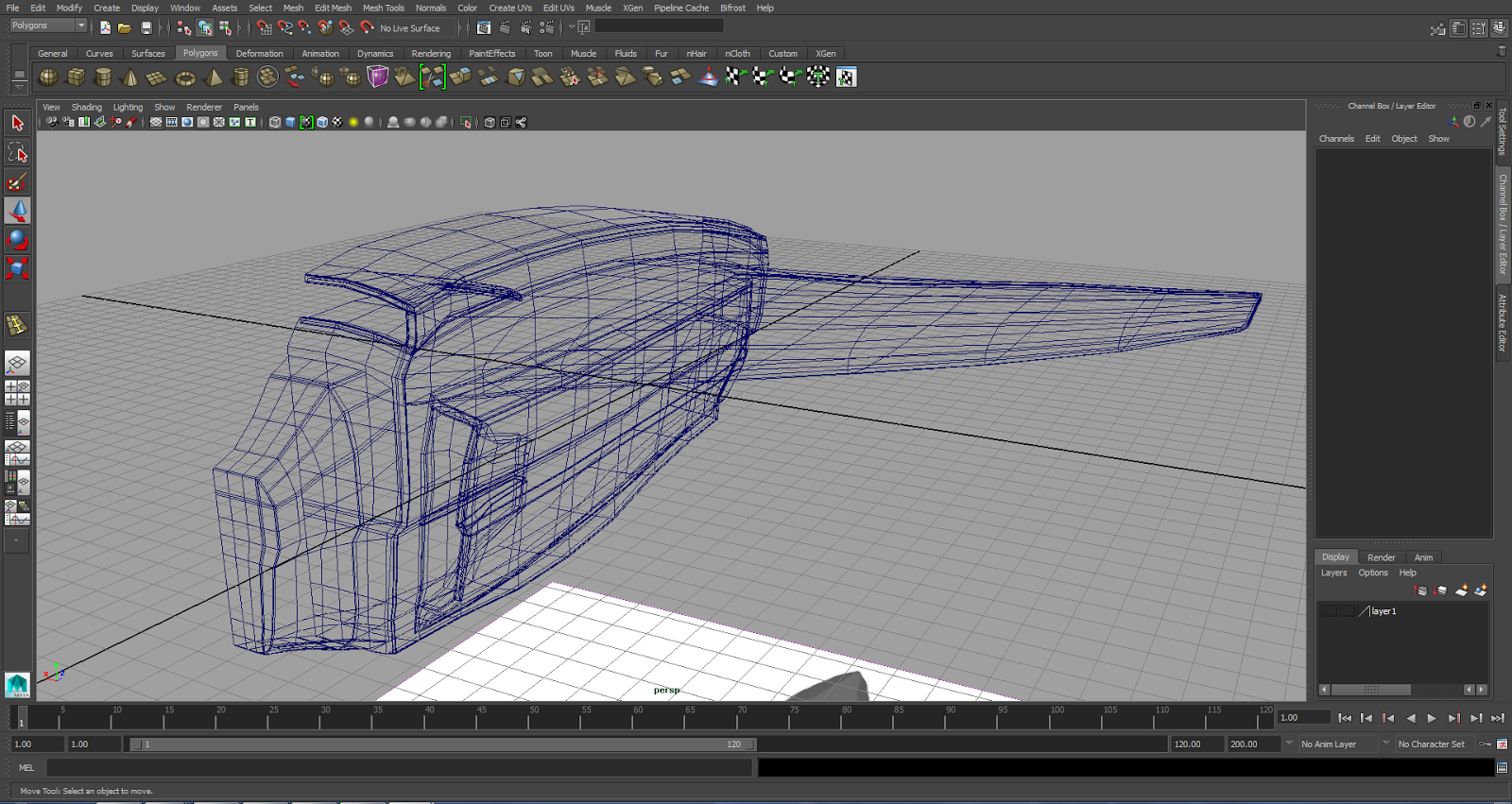Click the playback end field 120.00

(x=1196, y=744)
